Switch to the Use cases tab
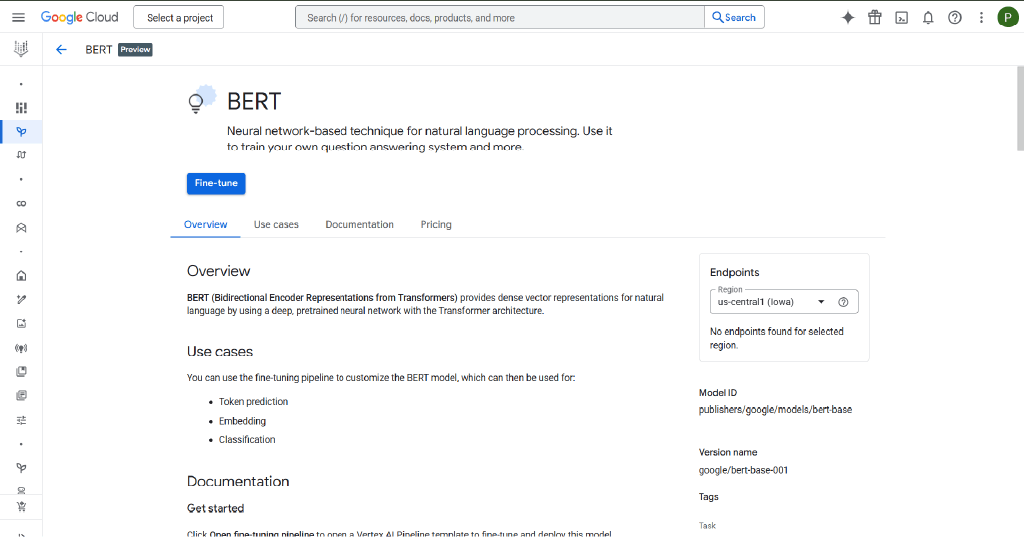This screenshot has height=537, width=1024. pos(276,225)
